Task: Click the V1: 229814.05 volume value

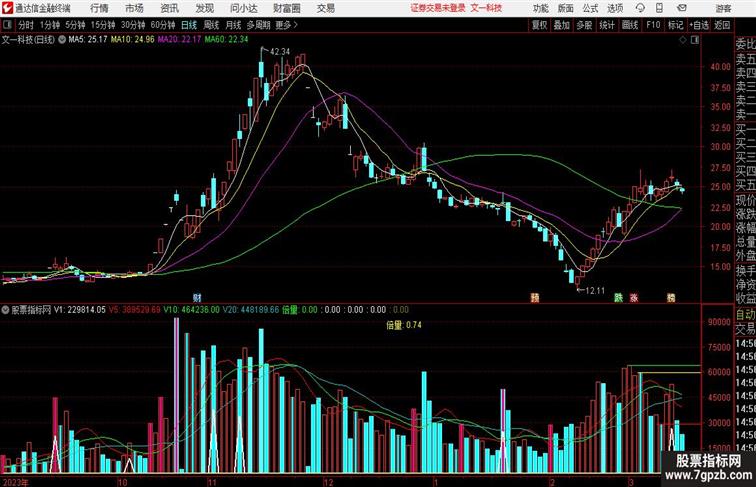Action: coord(80,310)
